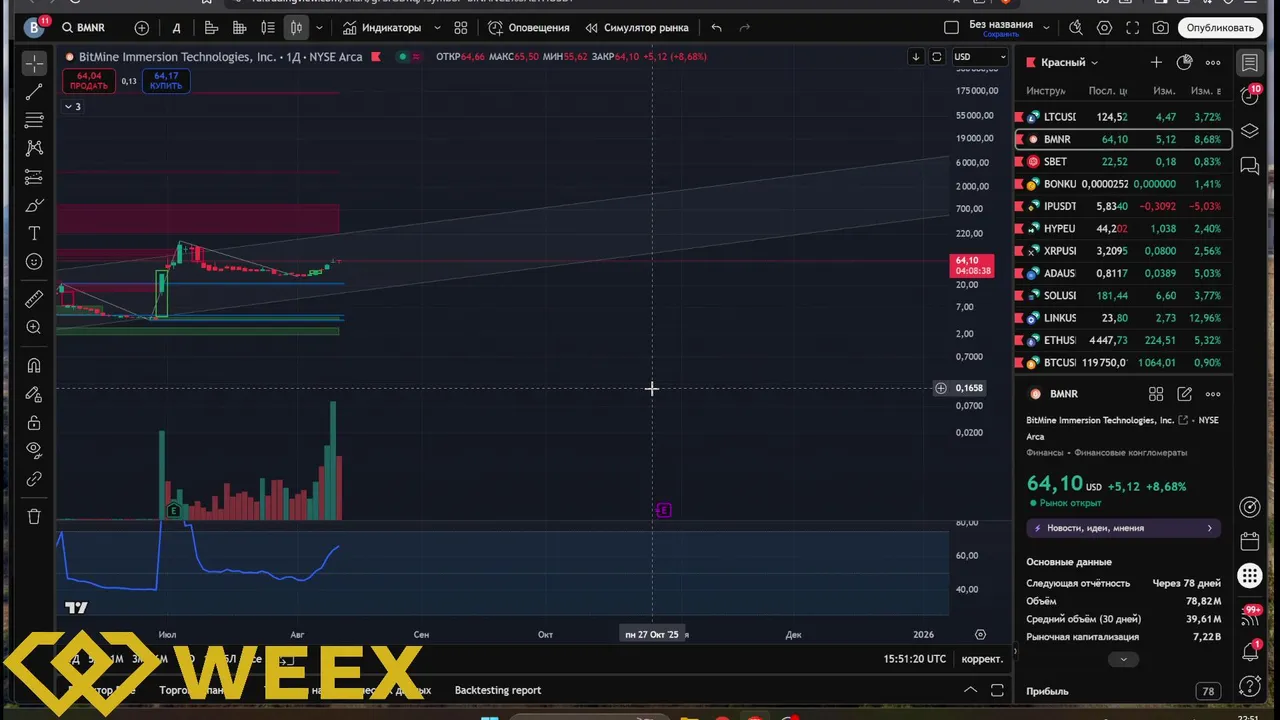Toggle коррект. adjusted price scale
This screenshot has height=720, width=1280.
tap(982, 659)
